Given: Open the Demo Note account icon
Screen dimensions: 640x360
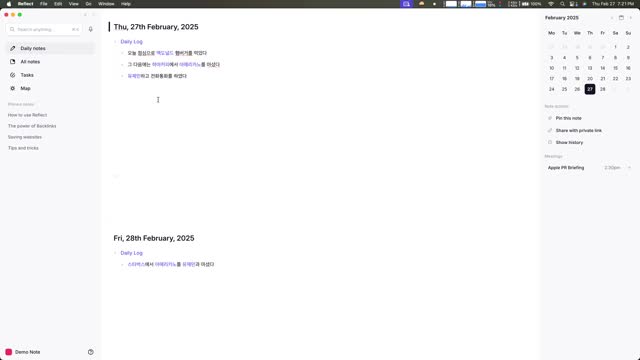Looking at the screenshot, I should 9,352.
